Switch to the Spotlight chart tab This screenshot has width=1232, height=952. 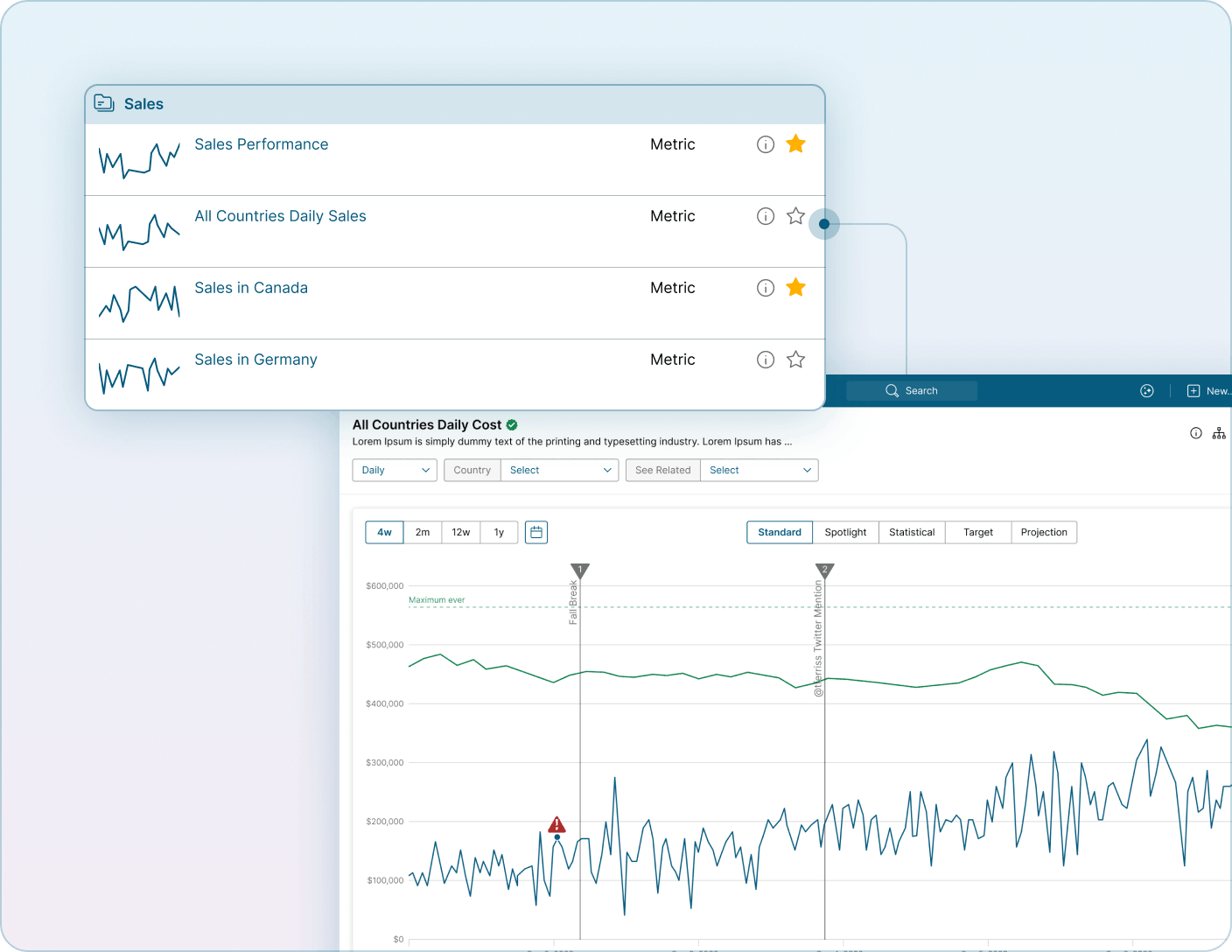pos(845,532)
